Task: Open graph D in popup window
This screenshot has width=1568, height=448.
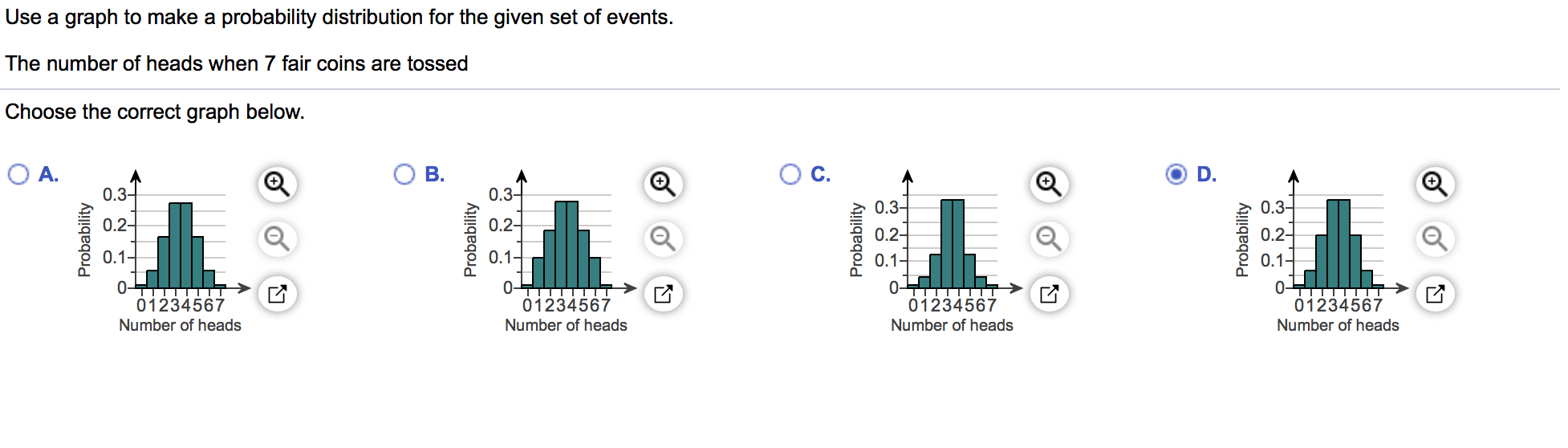Action: (1435, 294)
